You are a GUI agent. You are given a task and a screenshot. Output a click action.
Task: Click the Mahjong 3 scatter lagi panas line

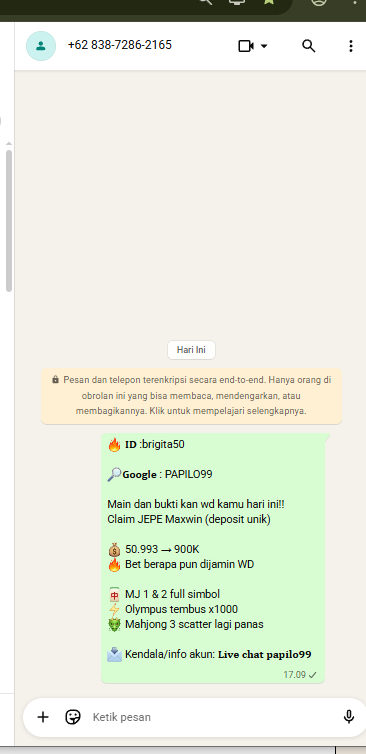pyautogui.click(x=186, y=625)
